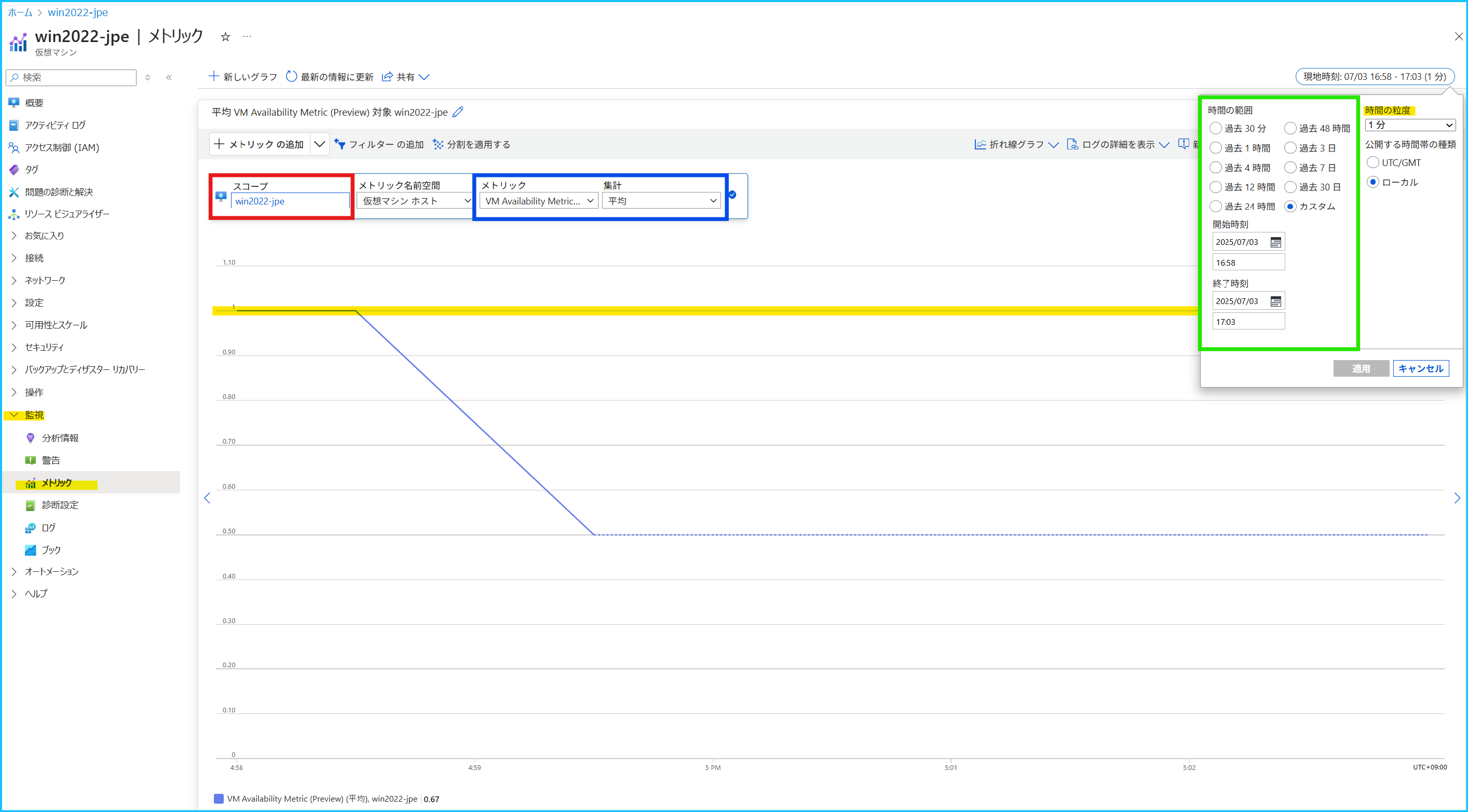This screenshot has width=1468, height=812.
Task: Click the sidebar sort arrows icon
Action: tap(147, 77)
